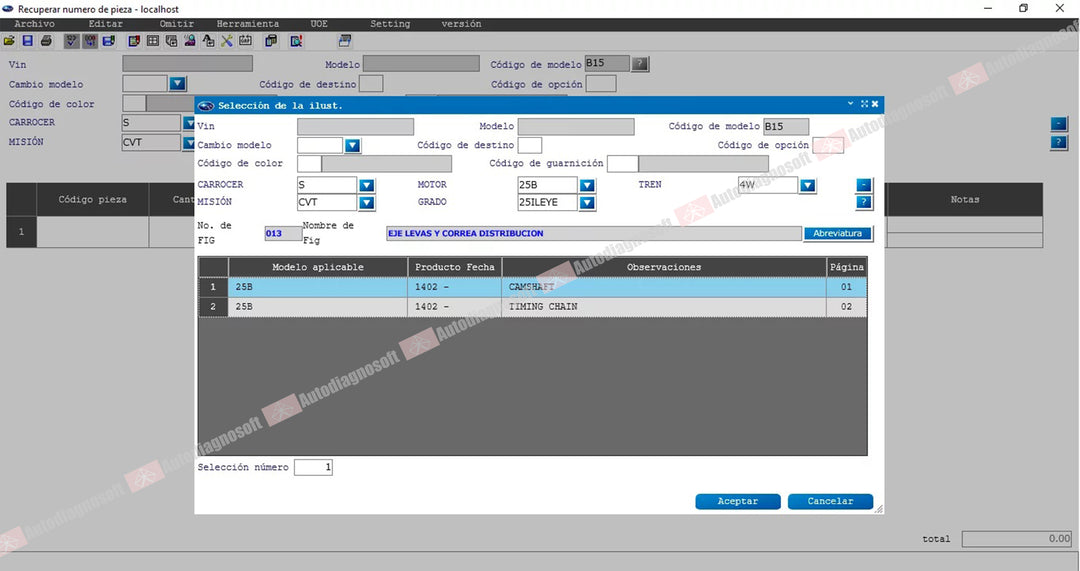Open the CARROCER dropdown in the dialog
Viewport: 1080px width, 571px height.
pos(366,185)
